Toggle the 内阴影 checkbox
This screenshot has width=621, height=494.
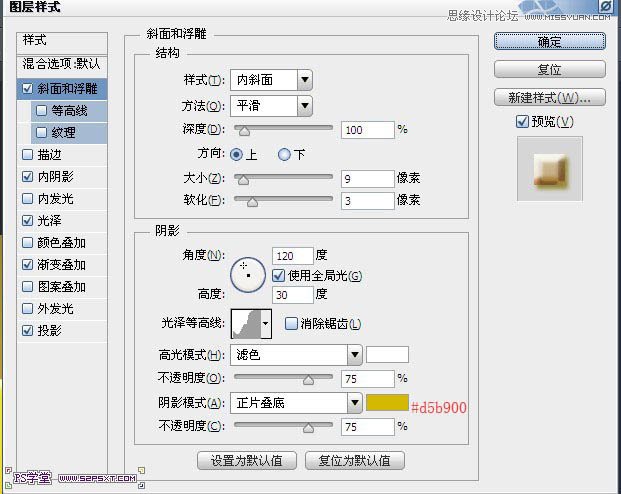coord(27,176)
